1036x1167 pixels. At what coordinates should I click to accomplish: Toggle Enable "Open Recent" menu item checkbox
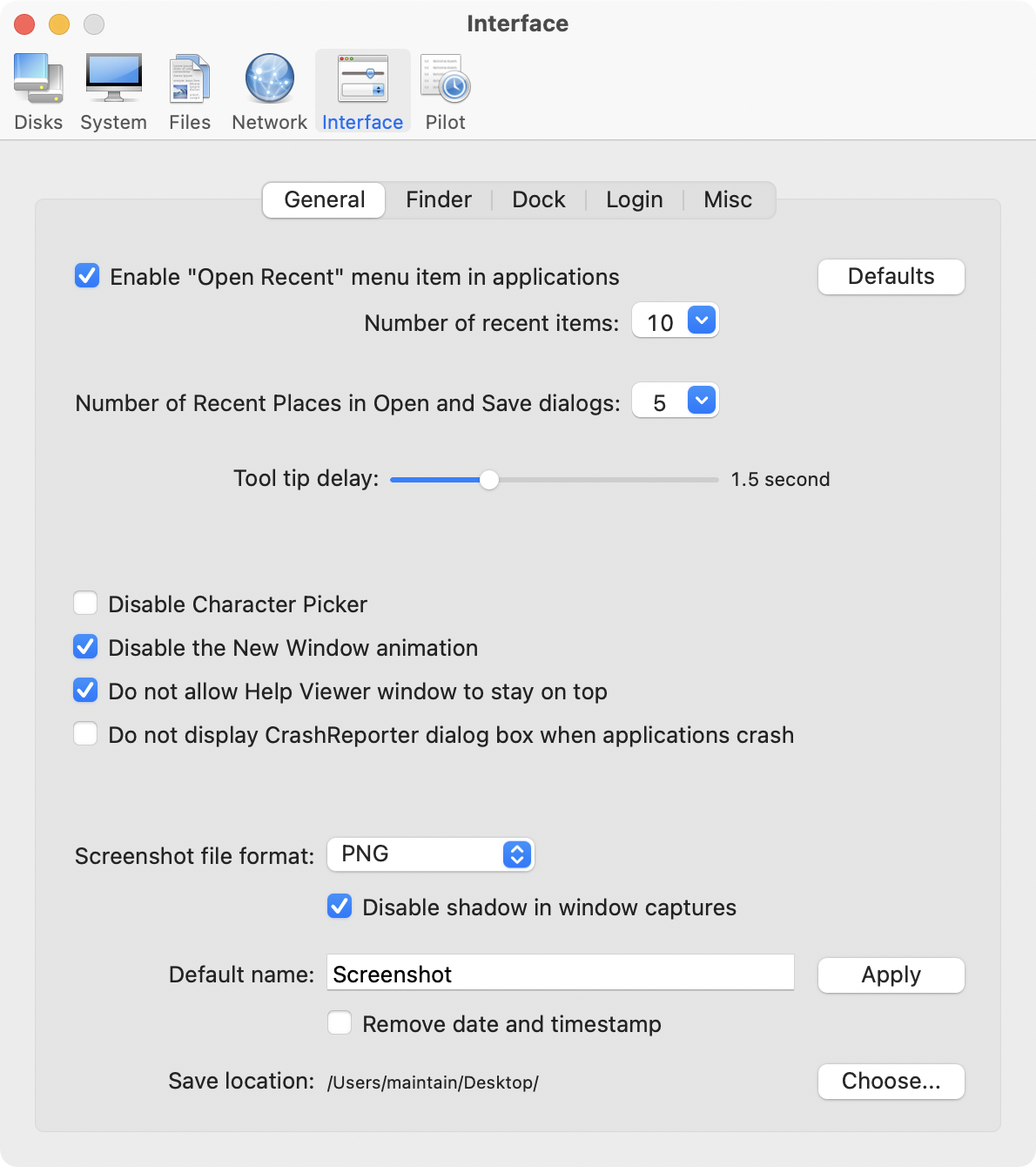click(x=87, y=276)
